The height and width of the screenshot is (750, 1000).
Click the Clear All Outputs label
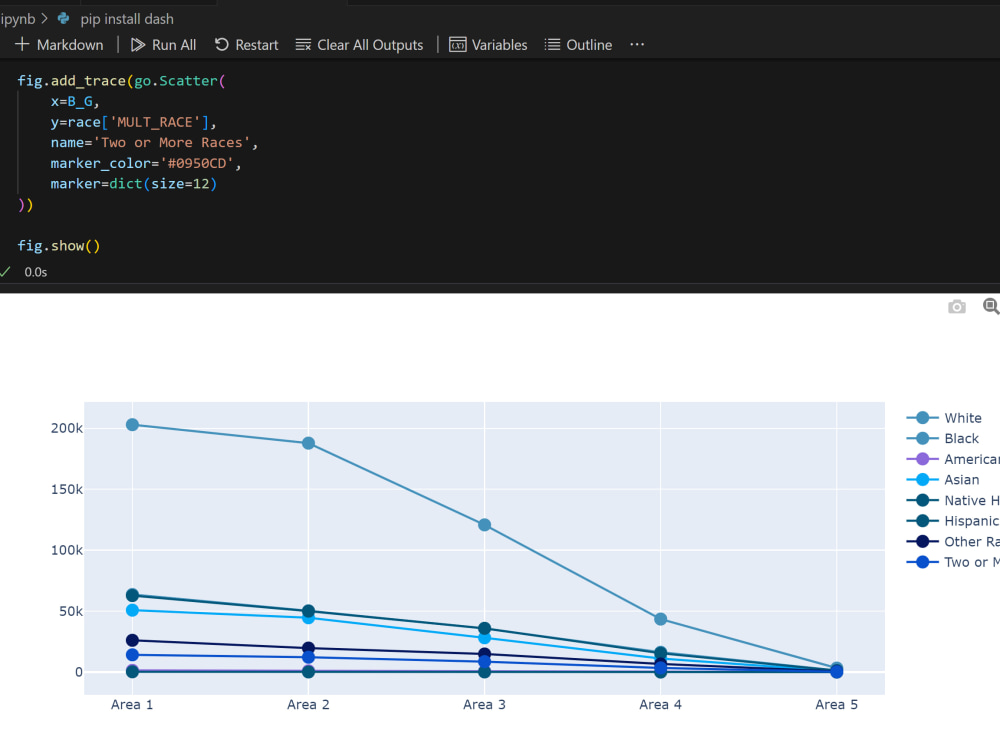[371, 45]
